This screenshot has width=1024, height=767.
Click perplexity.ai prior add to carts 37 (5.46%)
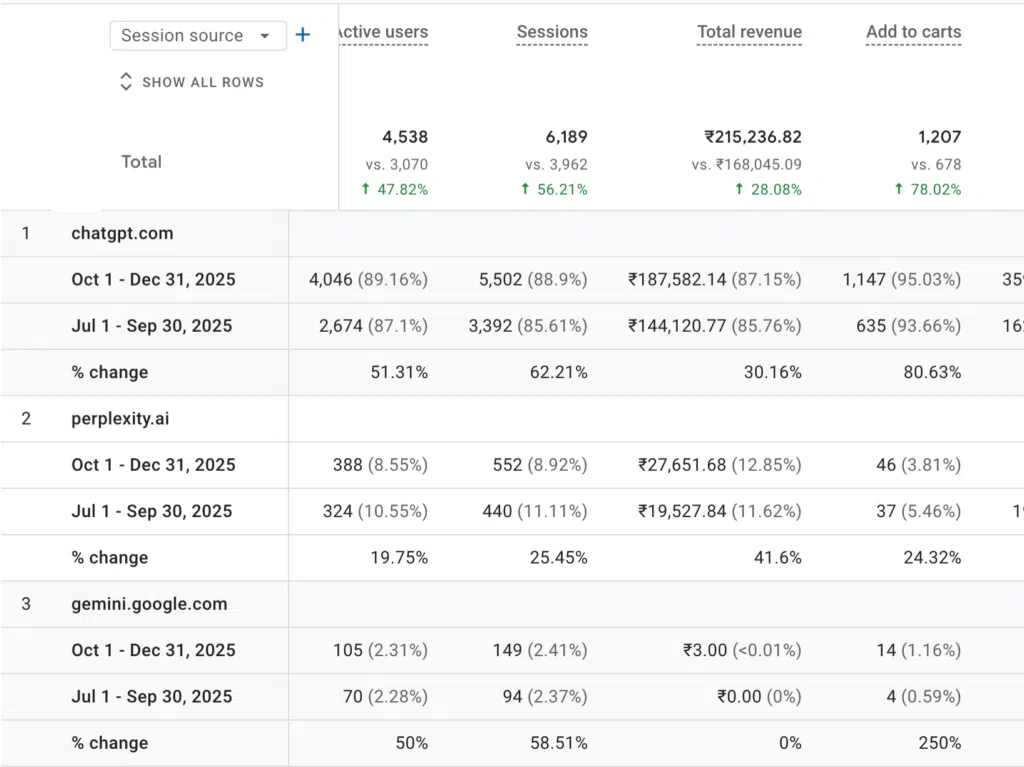tap(918, 512)
